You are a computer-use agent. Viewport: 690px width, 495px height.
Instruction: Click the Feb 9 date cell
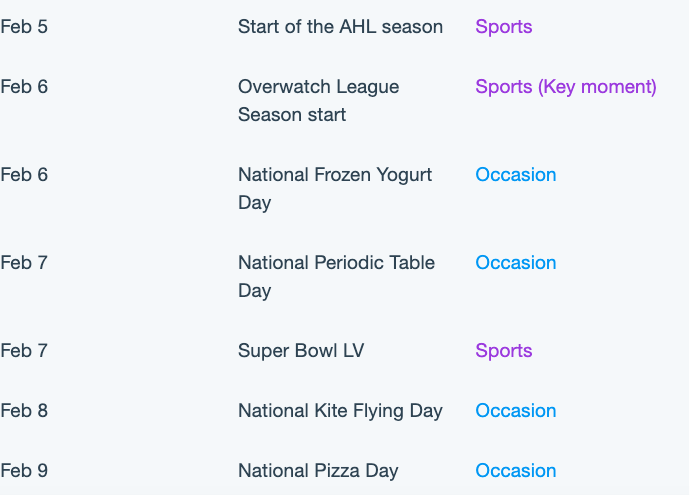click(24, 471)
